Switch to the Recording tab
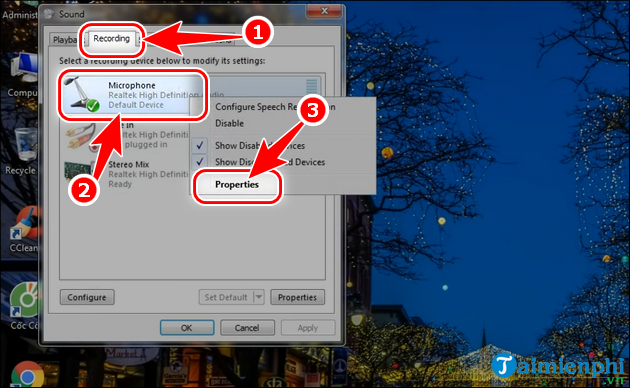The image size is (630, 388). 111,39
